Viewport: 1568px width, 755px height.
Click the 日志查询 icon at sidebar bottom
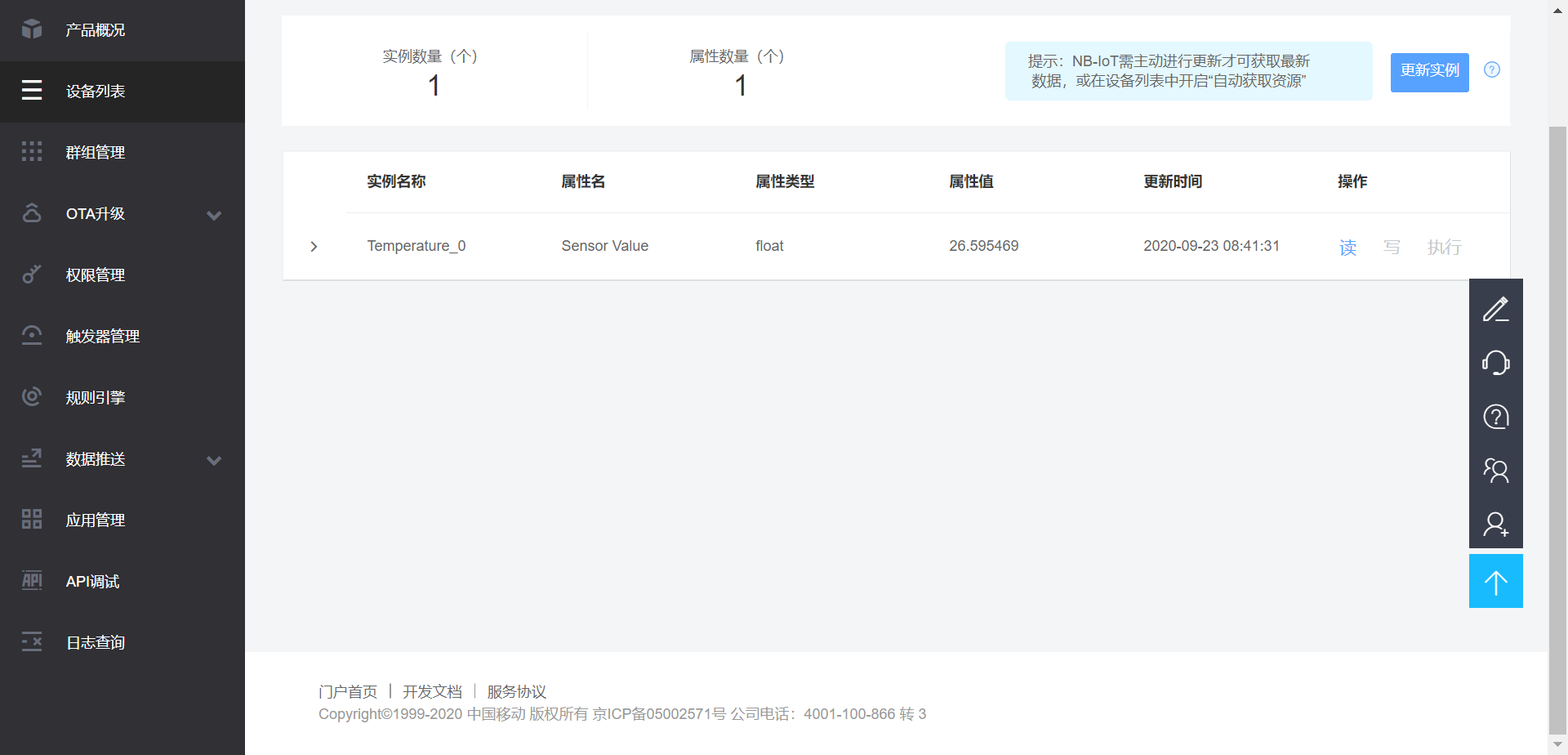tap(32, 641)
